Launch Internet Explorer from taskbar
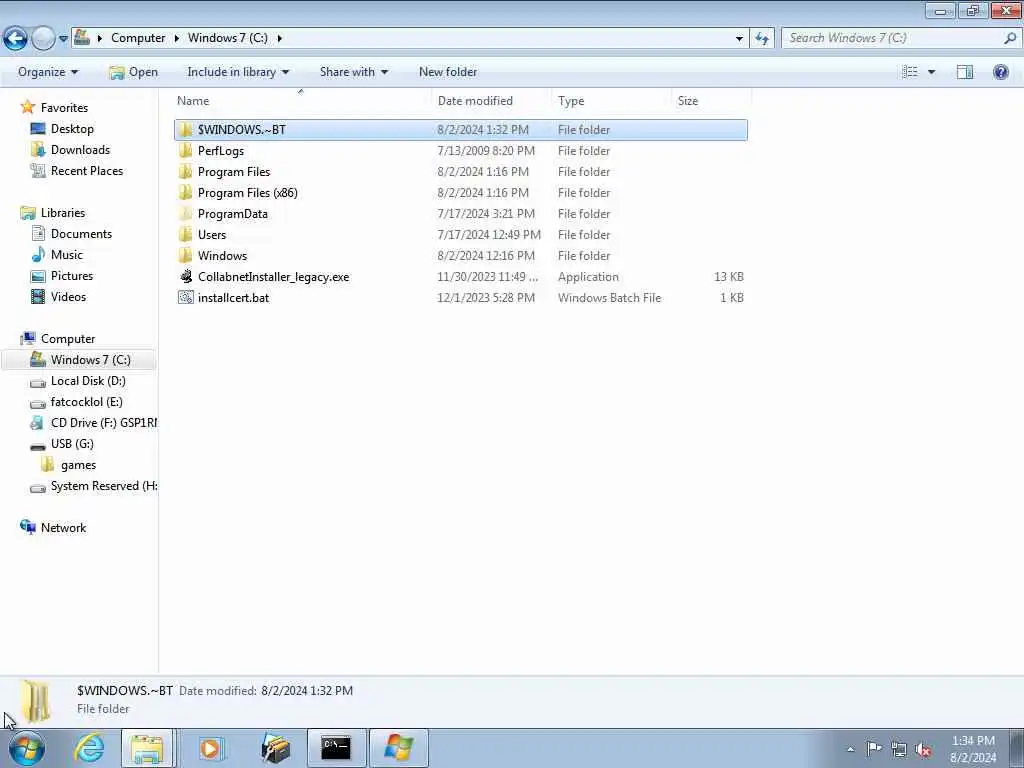Viewport: 1024px width, 768px height. coord(88,748)
